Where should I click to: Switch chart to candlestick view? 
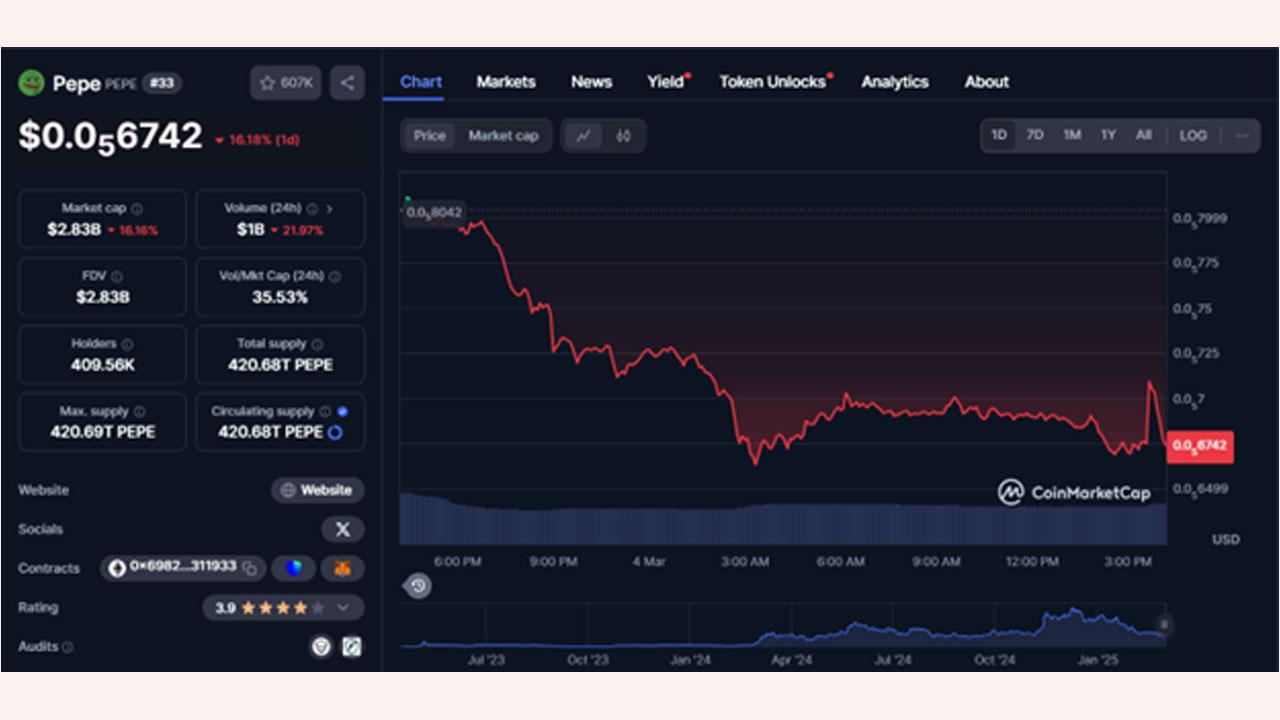click(x=624, y=136)
